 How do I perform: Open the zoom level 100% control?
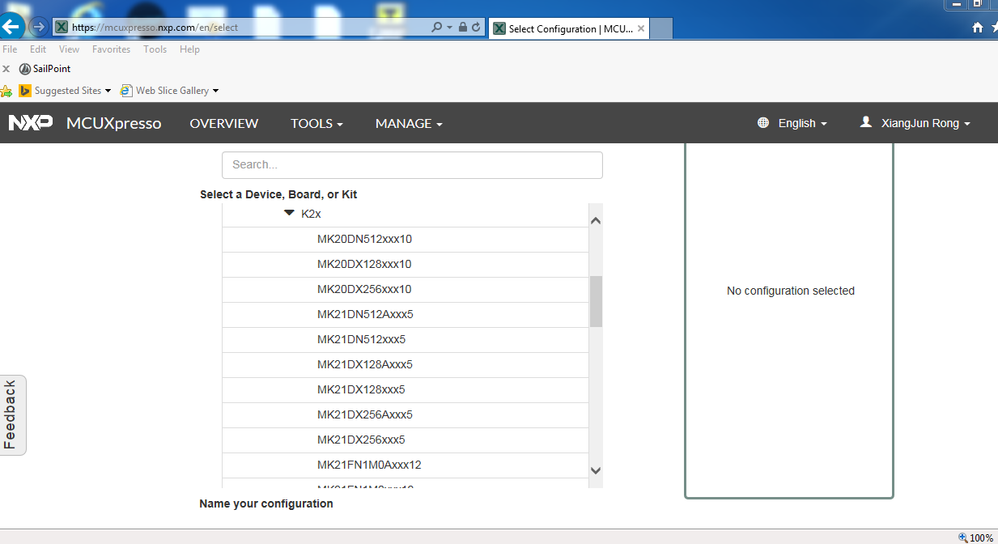[x=976, y=538]
